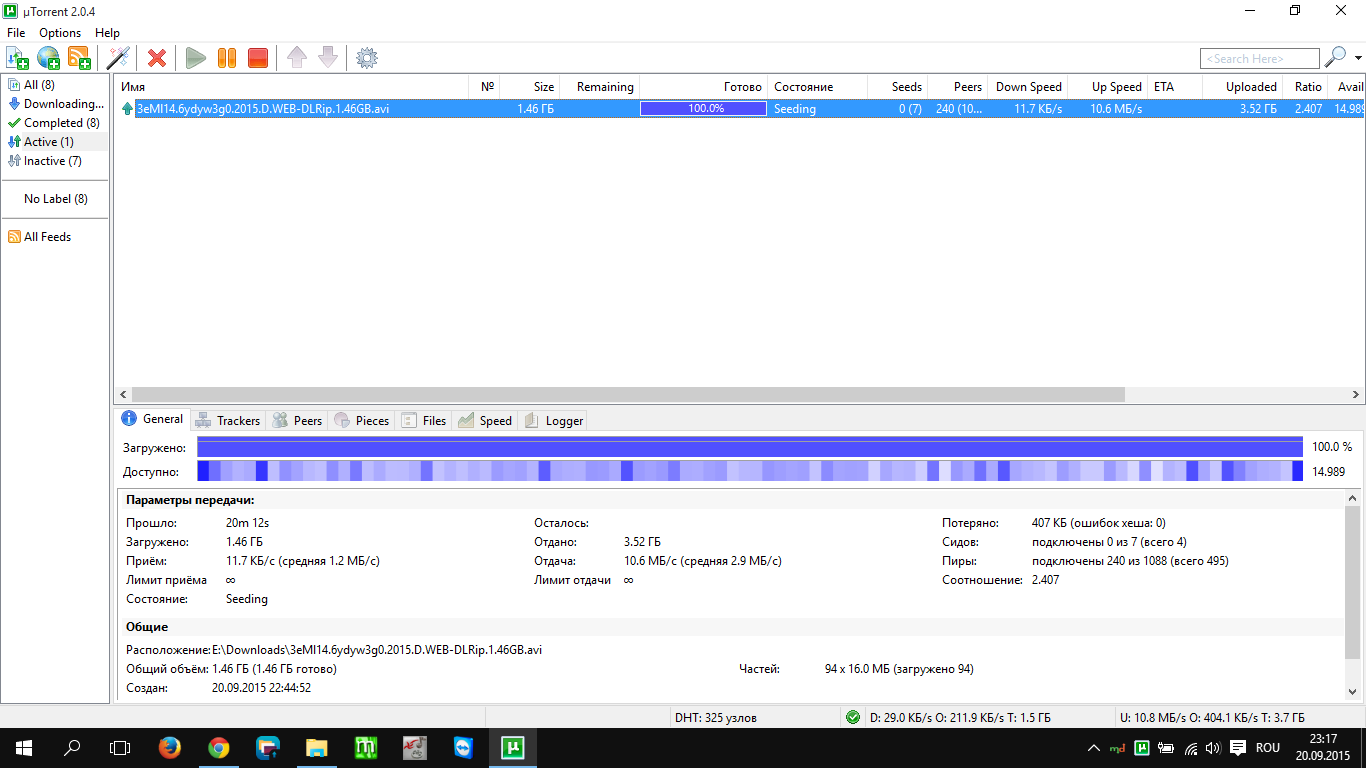Click the Move Down Queue arrow

[x=328, y=58]
